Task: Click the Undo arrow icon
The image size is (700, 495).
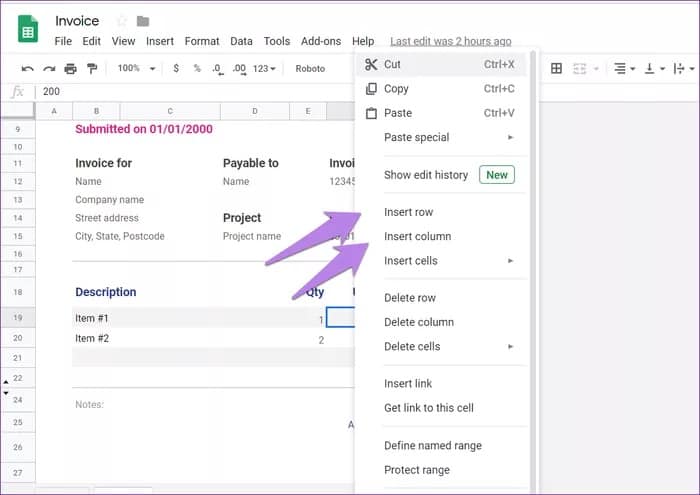Action: (x=27, y=69)
